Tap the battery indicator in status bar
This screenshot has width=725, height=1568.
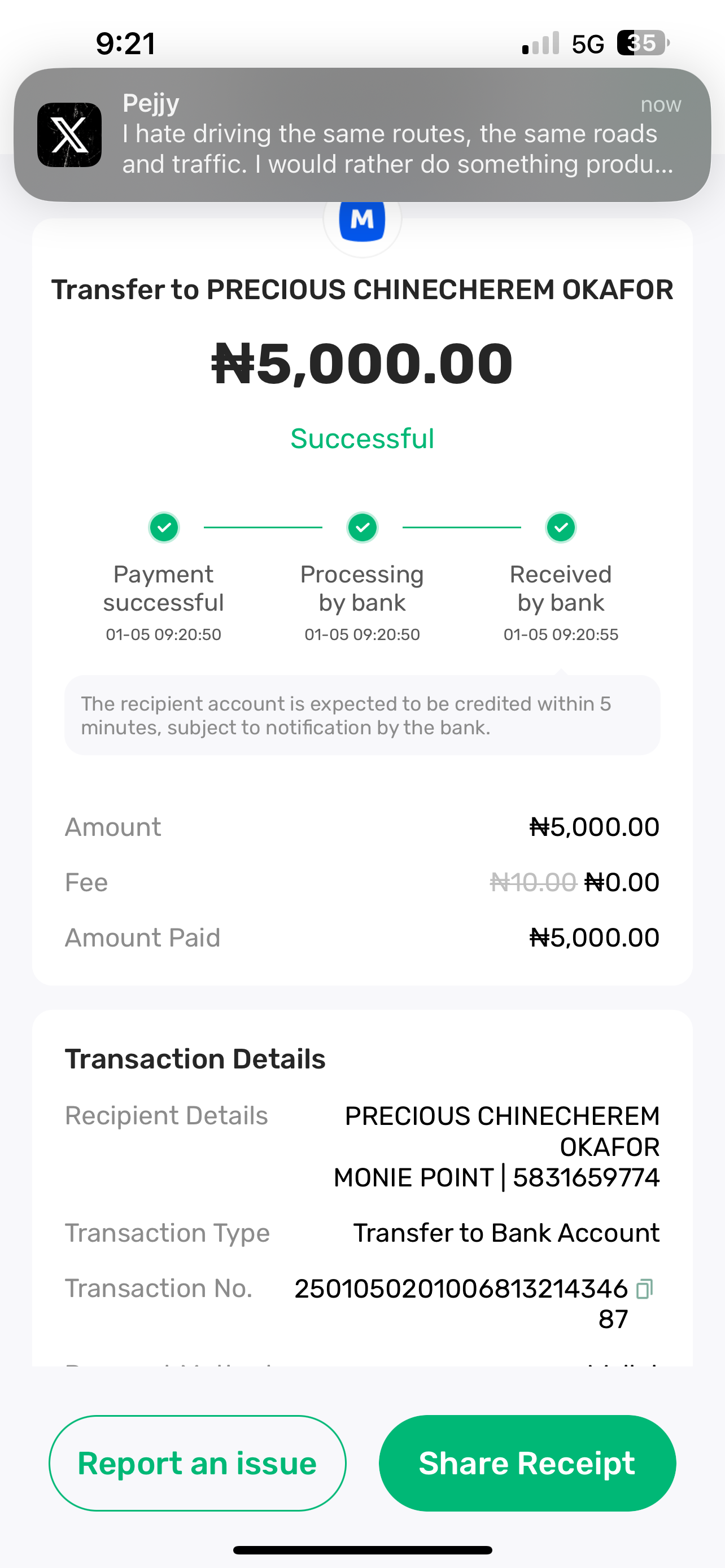point(643,43)
